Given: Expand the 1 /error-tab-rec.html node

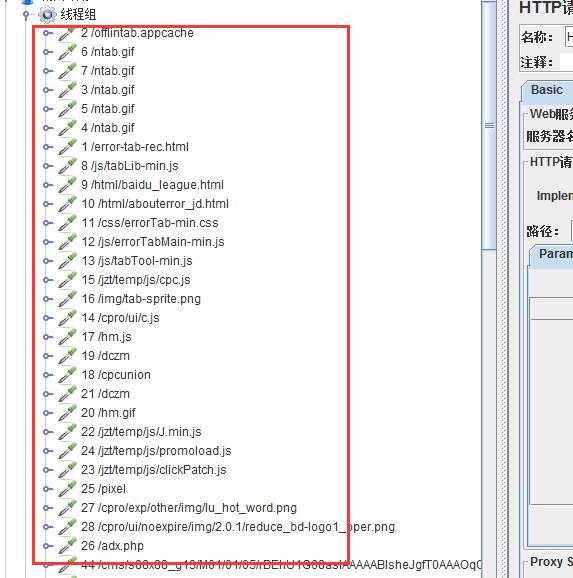Looking at the screenshot, I should click(48, 147).
